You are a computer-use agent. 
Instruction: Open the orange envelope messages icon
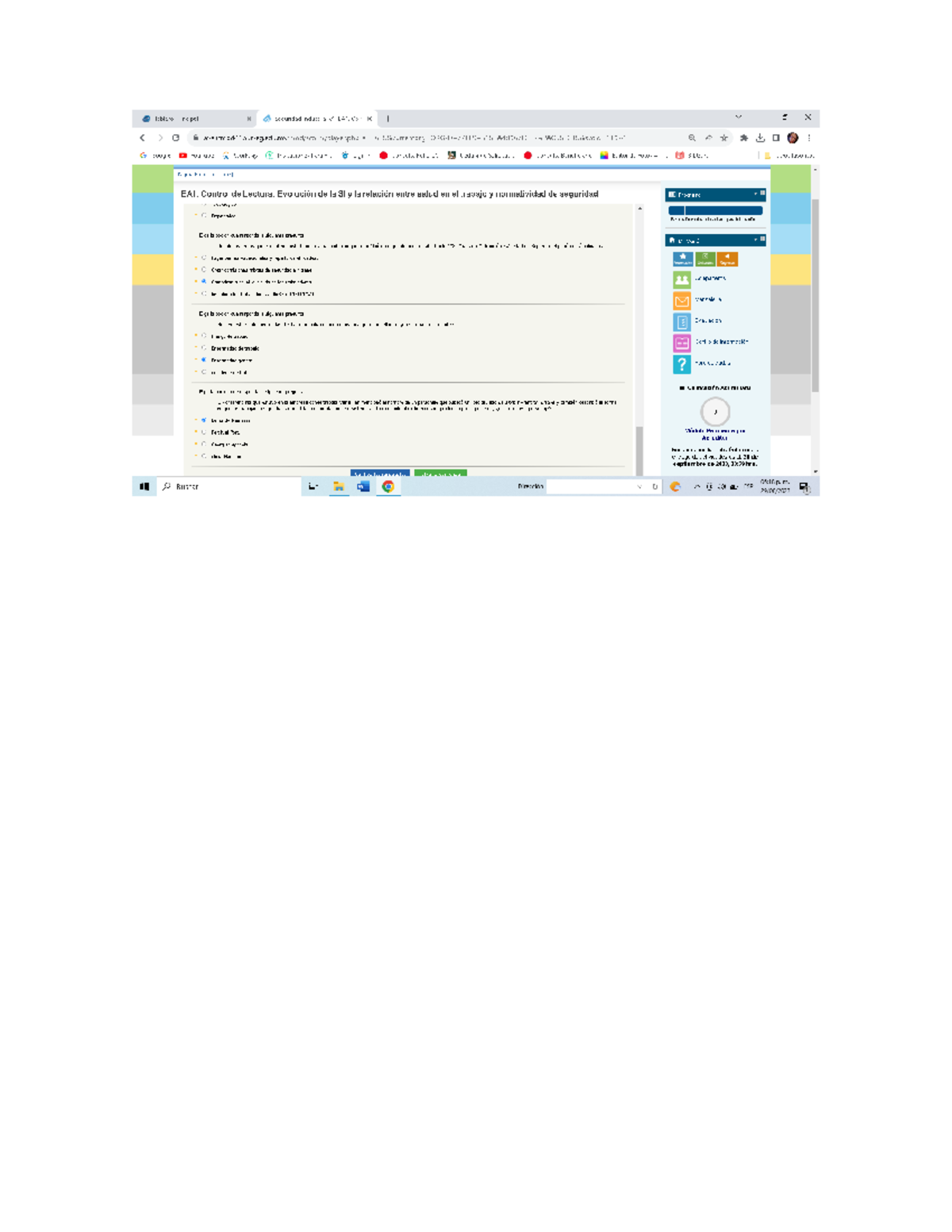pyautogui.click(x=681, y=301)
